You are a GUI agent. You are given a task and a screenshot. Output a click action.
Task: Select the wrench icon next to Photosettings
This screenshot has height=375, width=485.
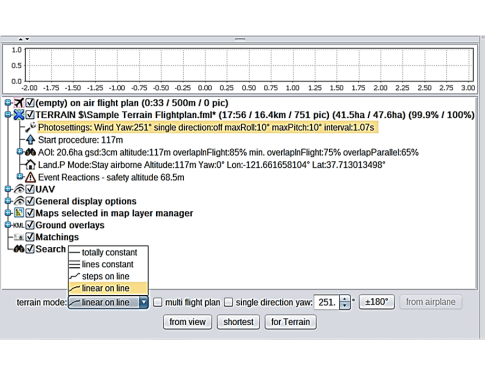pos(30,127)
